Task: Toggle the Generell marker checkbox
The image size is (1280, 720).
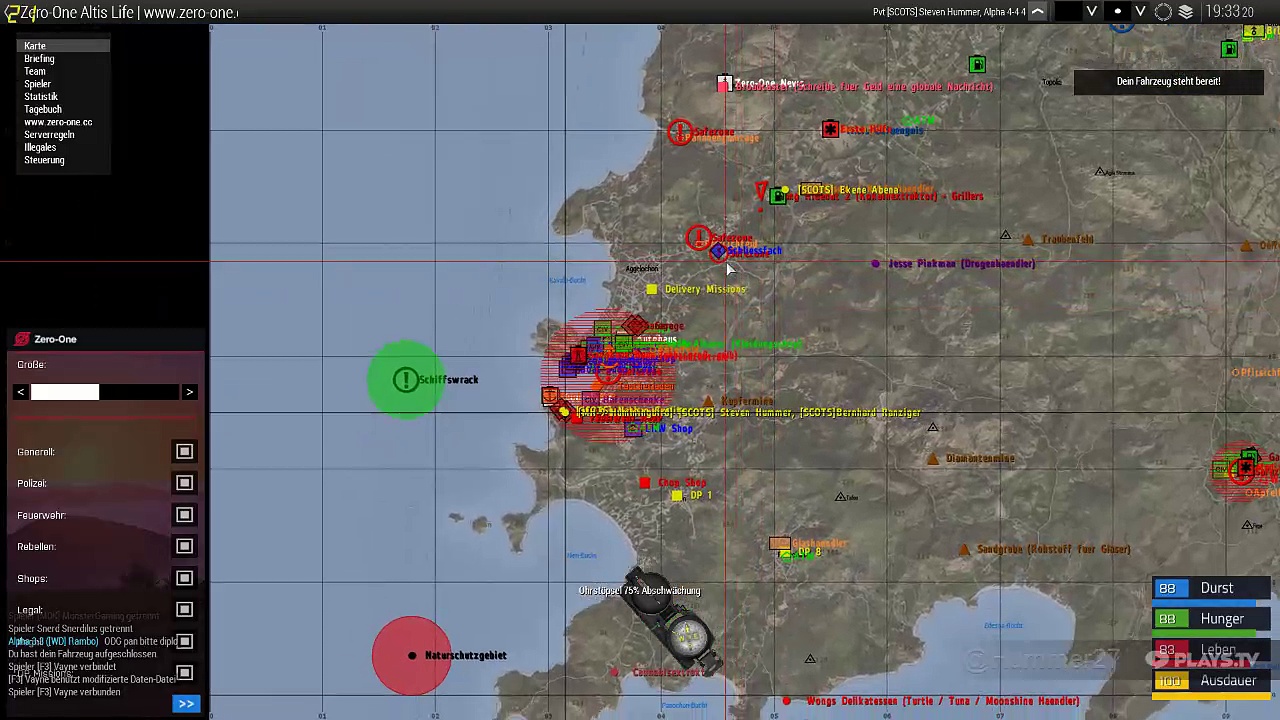Action: coord(184,452)
